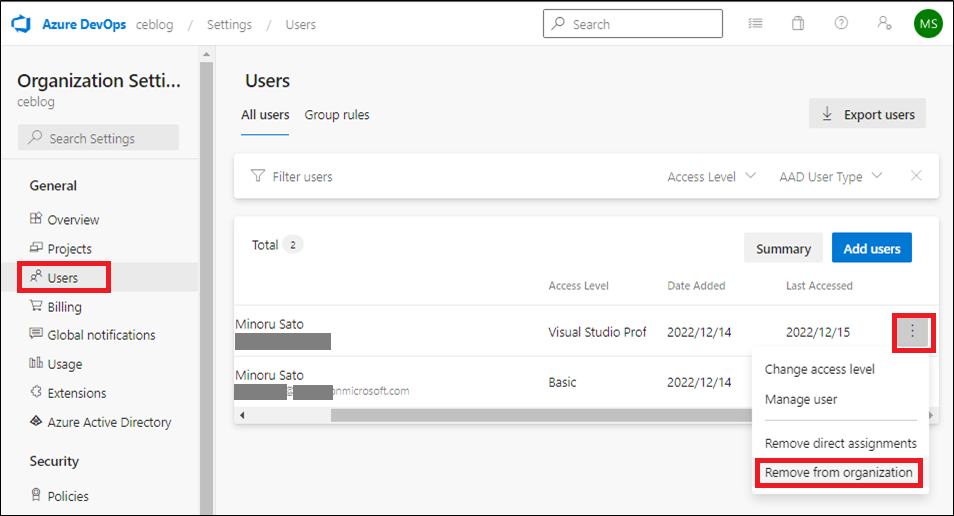954x516 pixels.
Task: Open Global notifications in sidebar
Action: click(x=101, y=335)
